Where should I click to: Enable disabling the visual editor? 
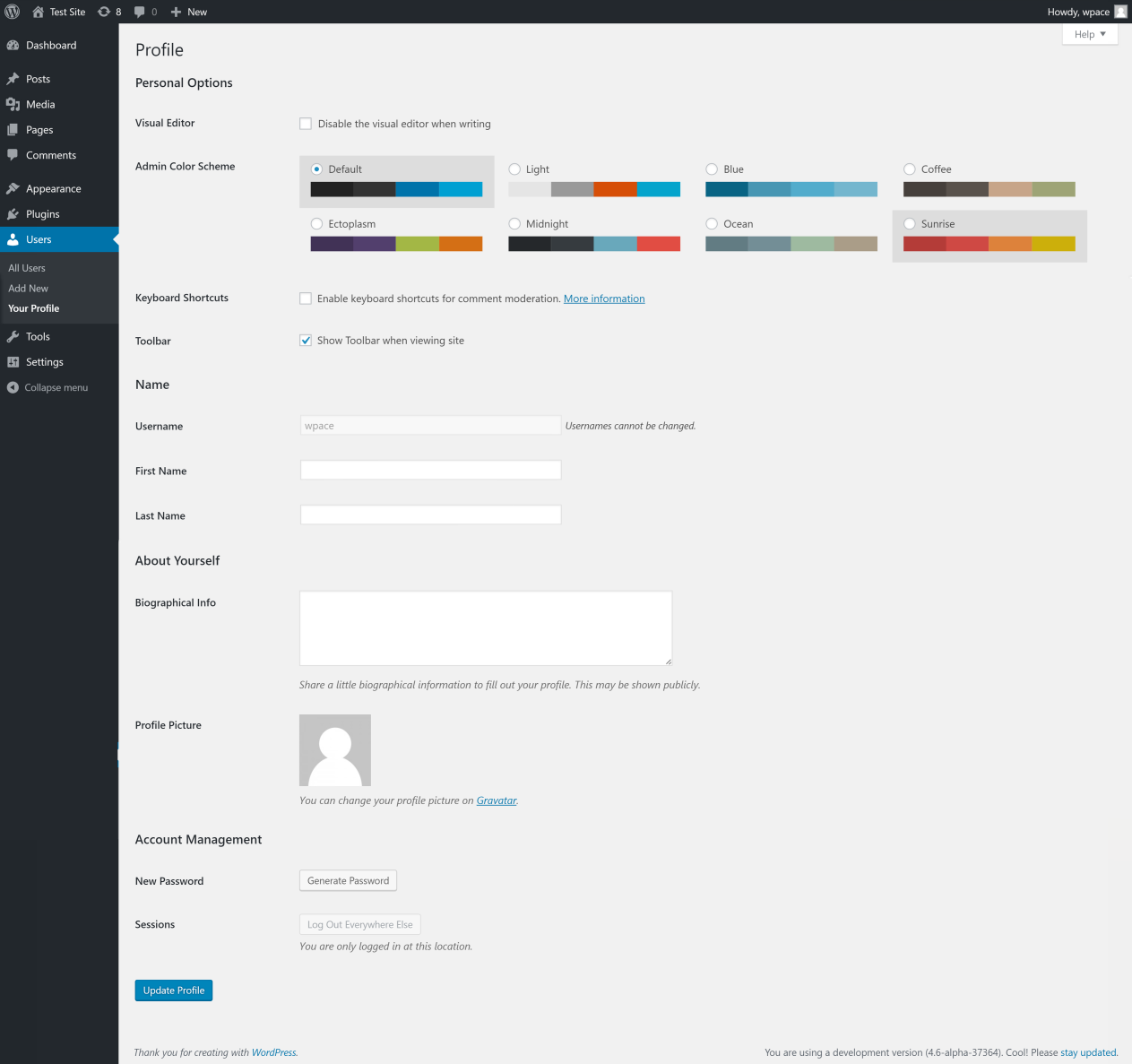click(x=306, y=124)
